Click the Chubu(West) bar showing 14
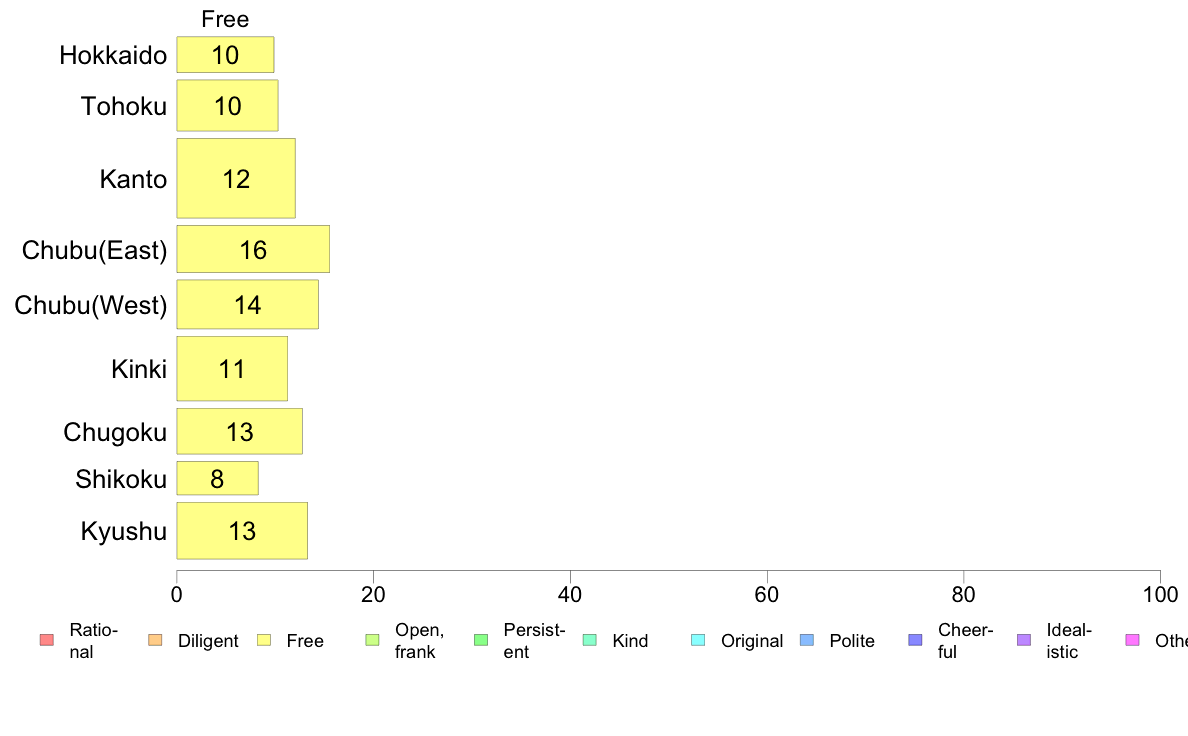1188x736 pixels. click(248, 304)
